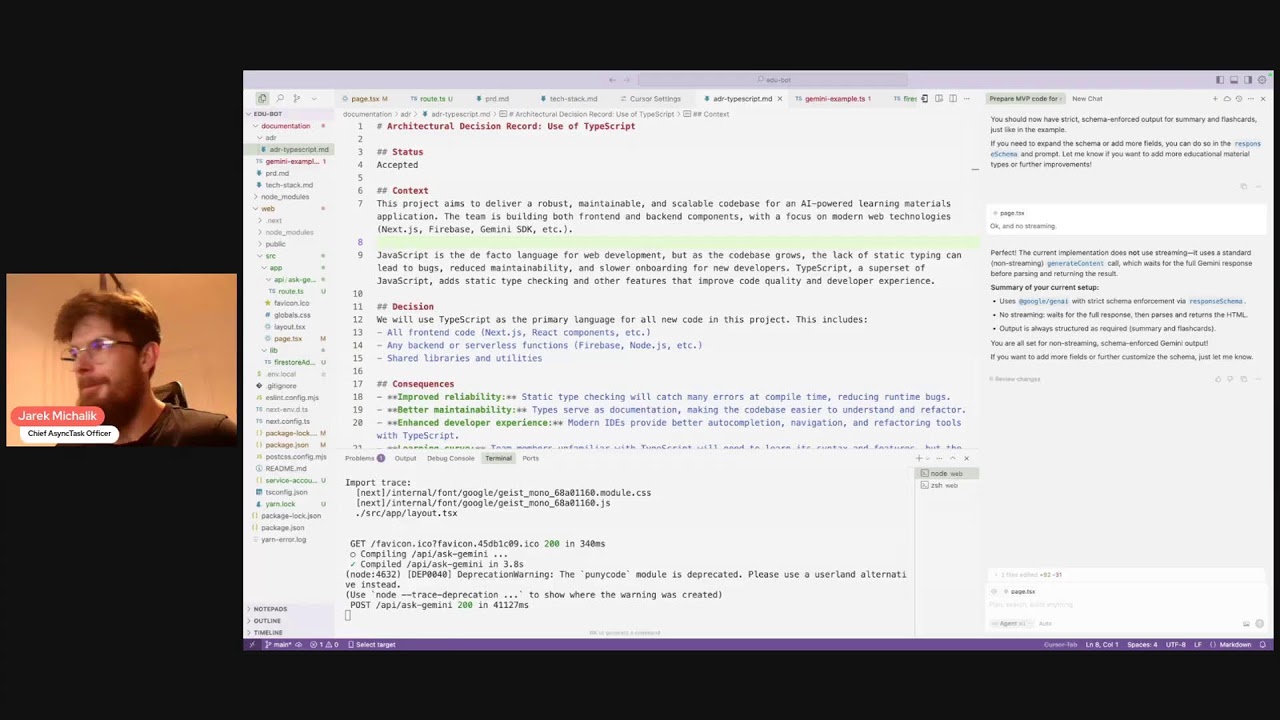Open editor more actions ellipsis
This screenshot has height=720, width=1280.
[x=966, y=98]
